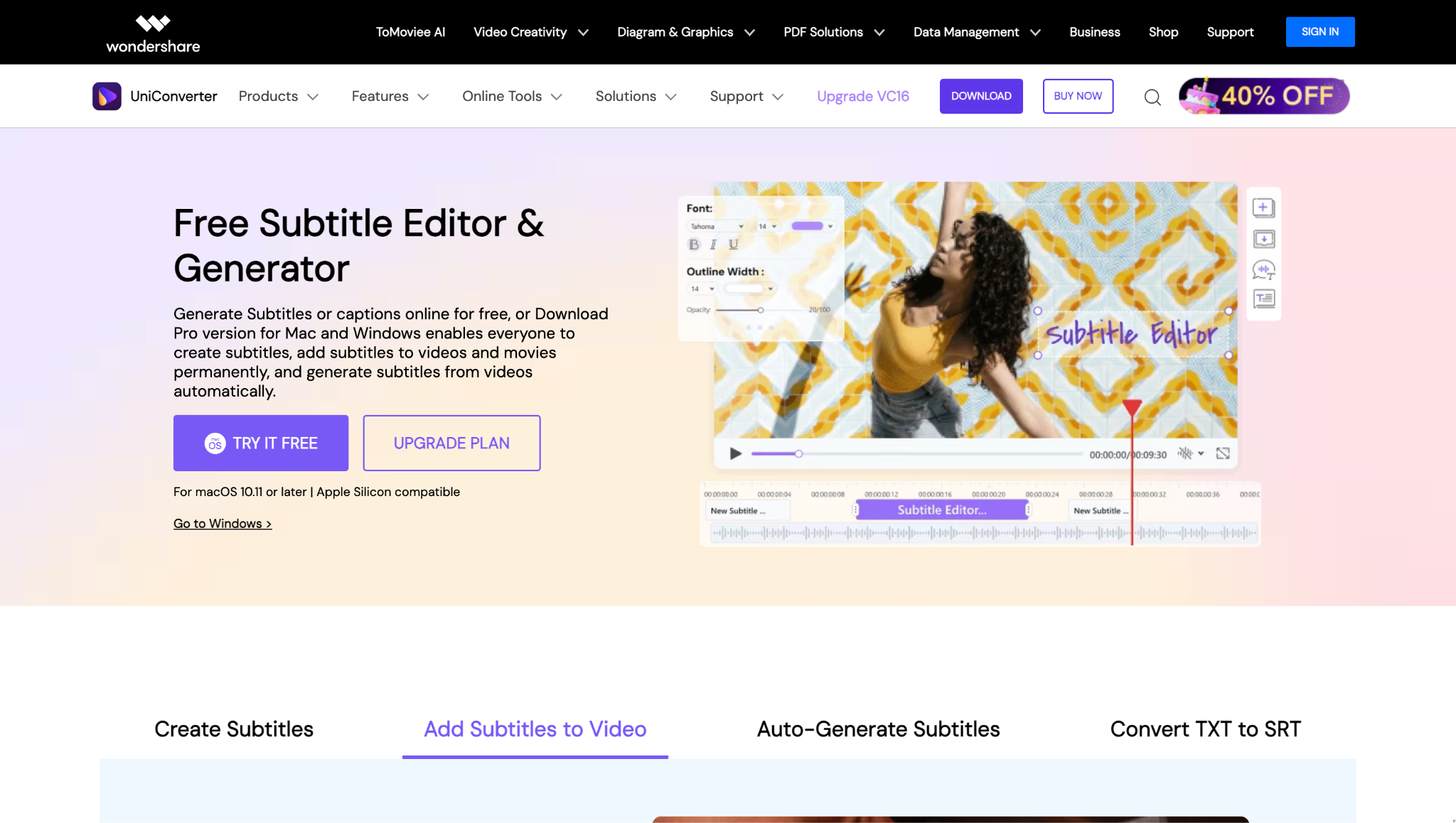This screenshot has width=1456, height=823.
Task: Click the UniConverter app logo icon
Action: click(x=107, y=96)
